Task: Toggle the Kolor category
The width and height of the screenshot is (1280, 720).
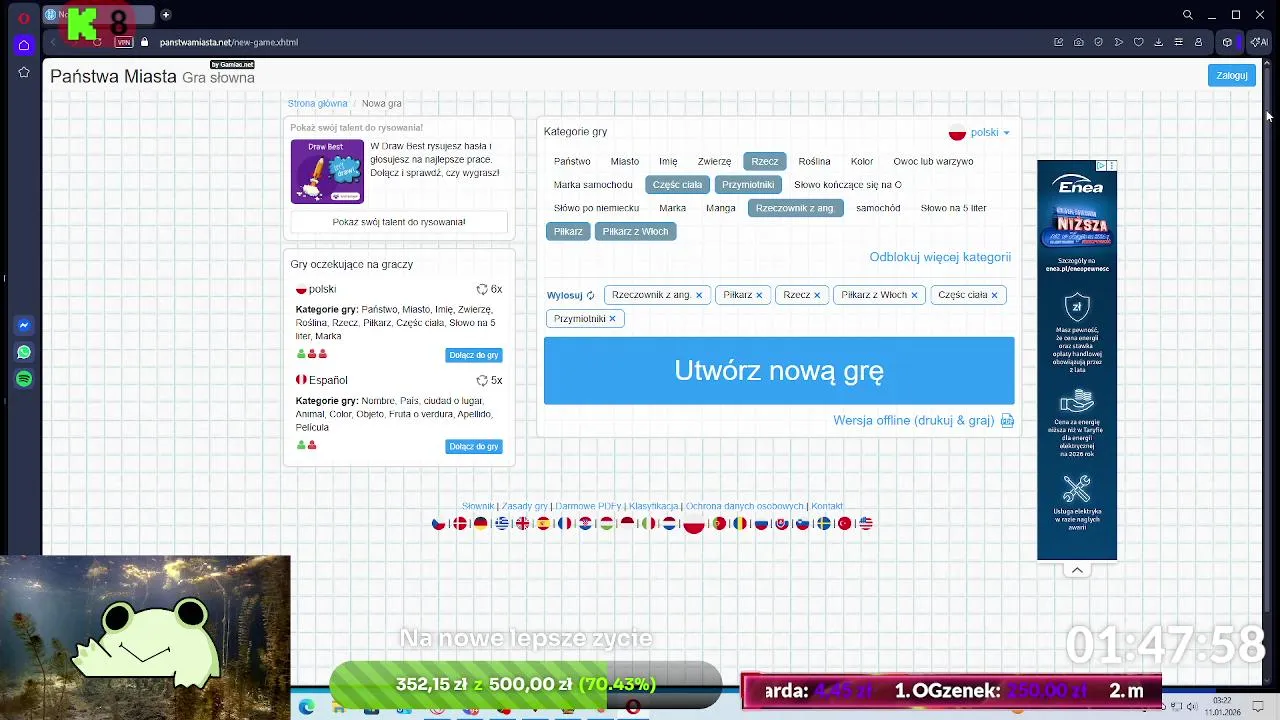Action: (862, 161)
